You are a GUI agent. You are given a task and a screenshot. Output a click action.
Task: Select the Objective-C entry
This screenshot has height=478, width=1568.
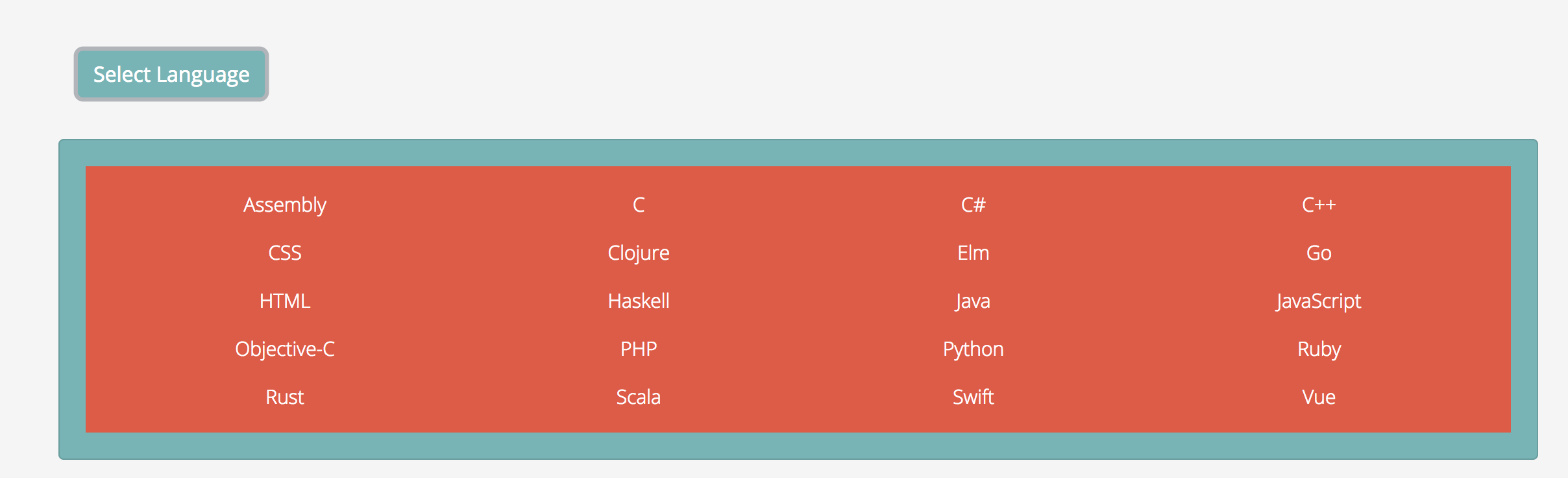(285, 349)
